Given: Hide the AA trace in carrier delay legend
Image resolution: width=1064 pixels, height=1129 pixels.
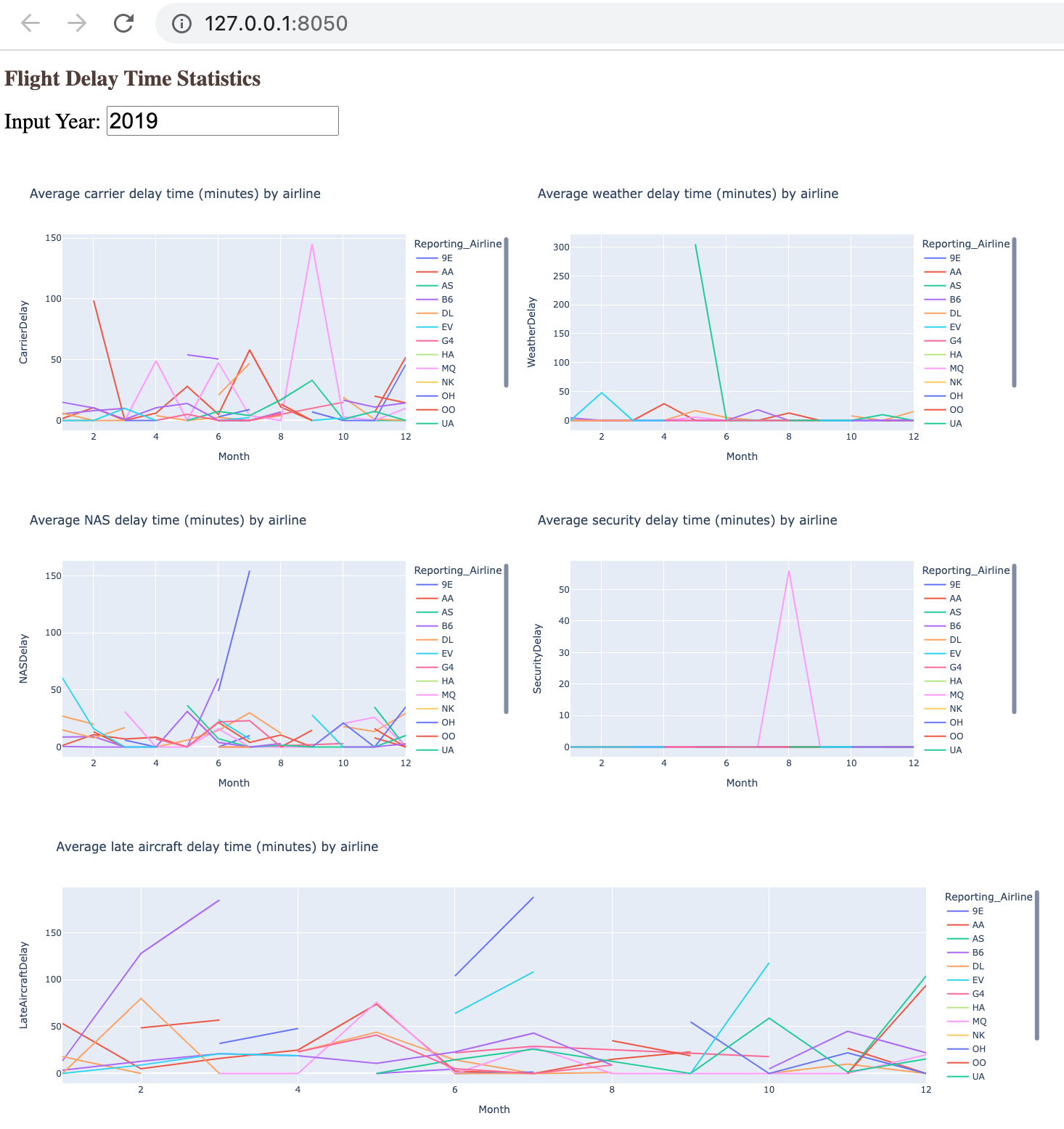Looking at the screenshot, I should 446,271.
